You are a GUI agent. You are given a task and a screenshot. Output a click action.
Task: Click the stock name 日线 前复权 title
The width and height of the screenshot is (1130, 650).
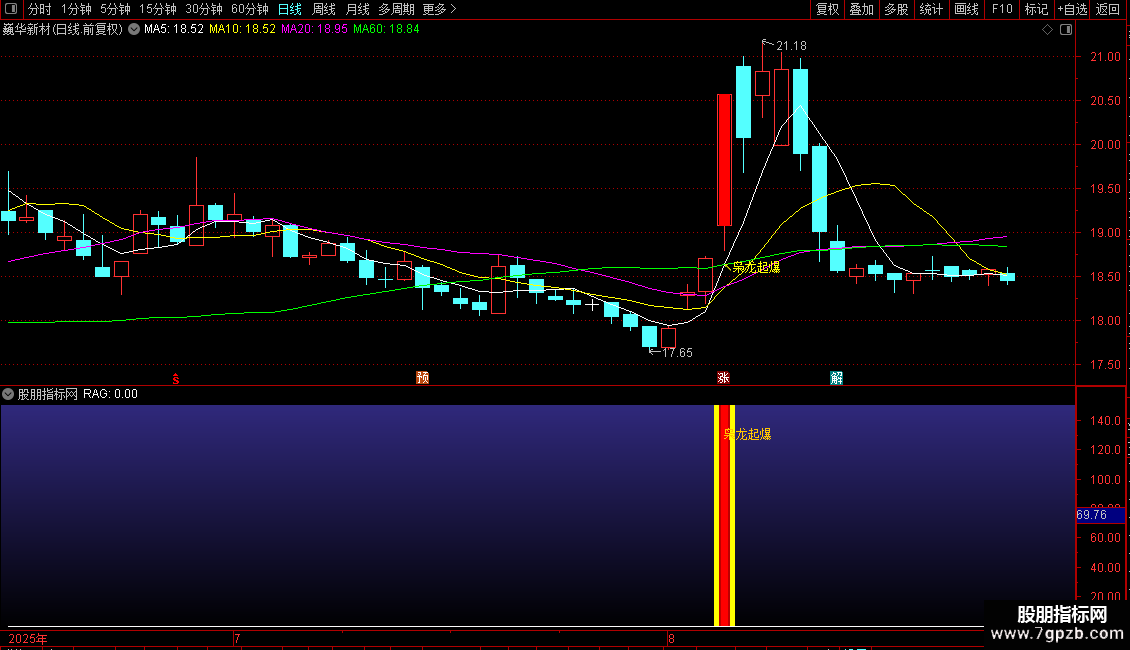(63, 29)
